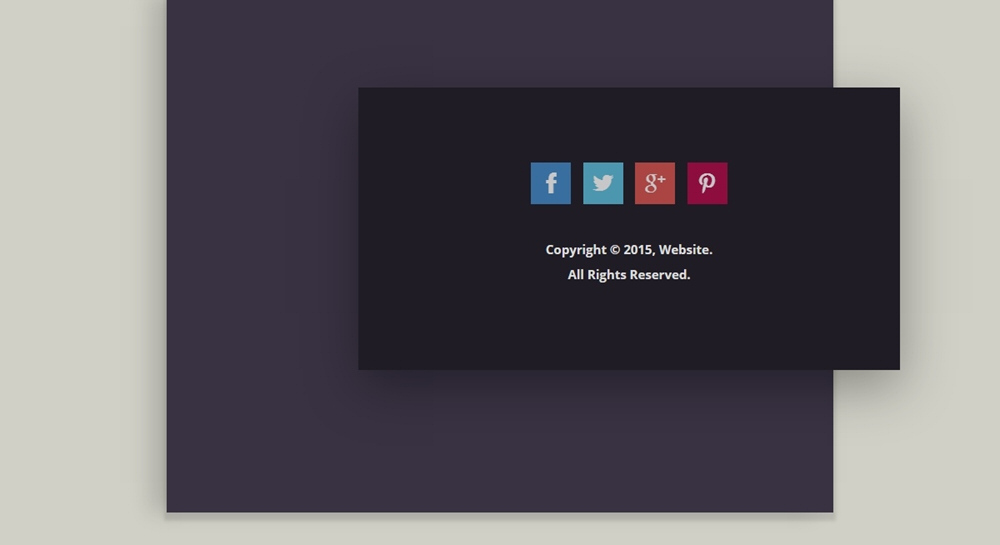
Task: Click the purple panel left of the dark card
Action: [x=260, y=250]
